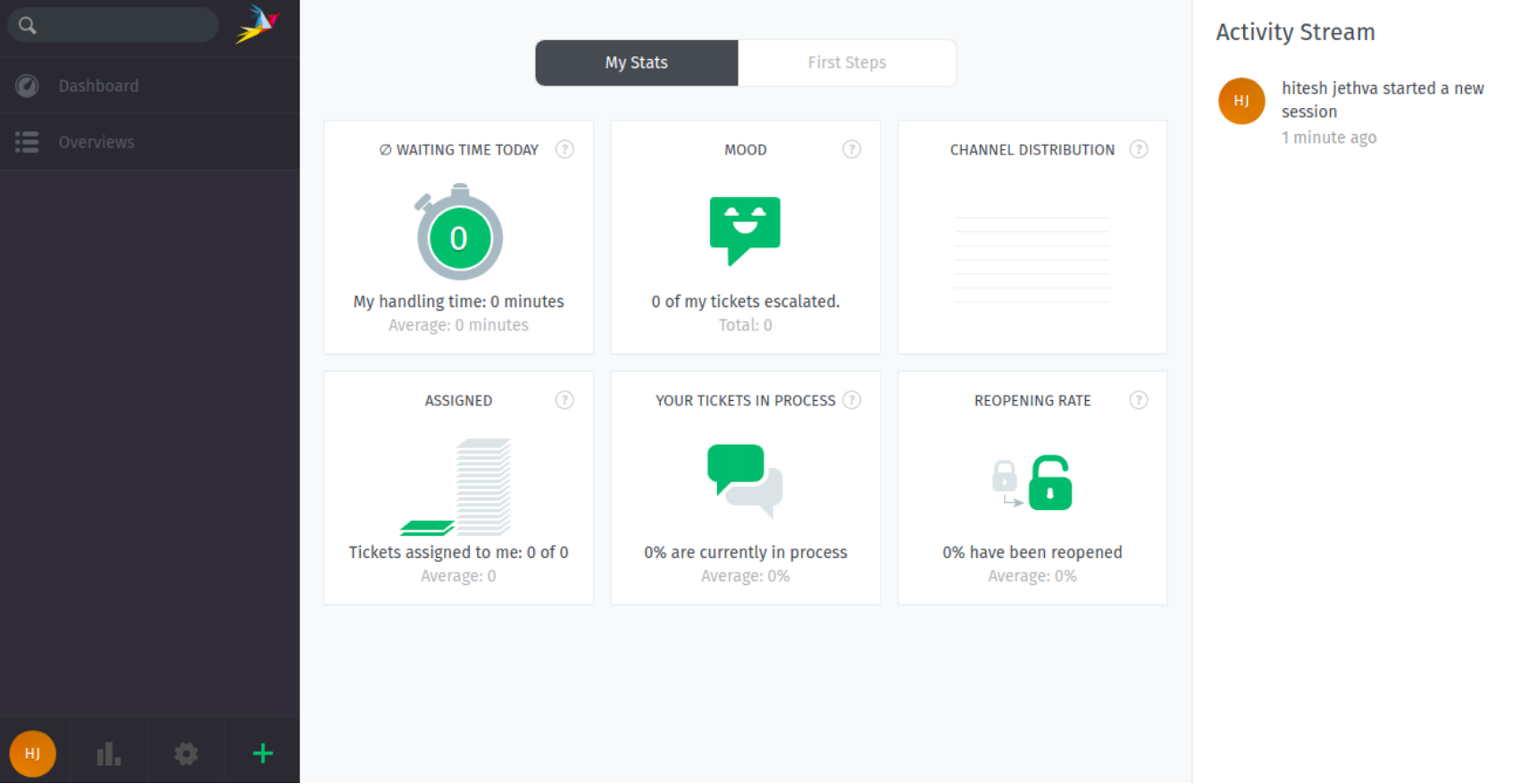Open Overviews in the sidebar

coord(96,142)
